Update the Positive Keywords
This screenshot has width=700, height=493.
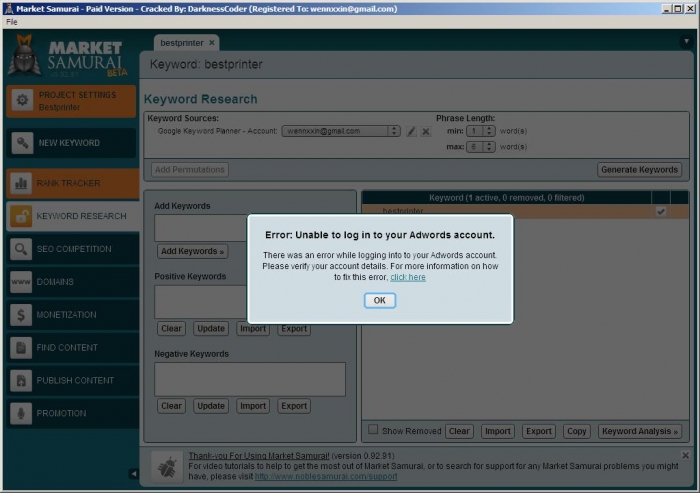211,329
